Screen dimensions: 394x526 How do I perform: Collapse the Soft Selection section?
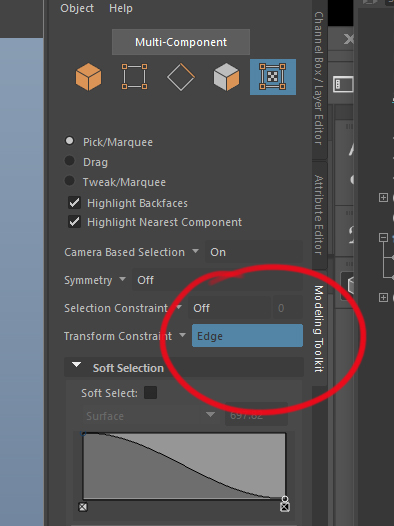click(77, 365)
